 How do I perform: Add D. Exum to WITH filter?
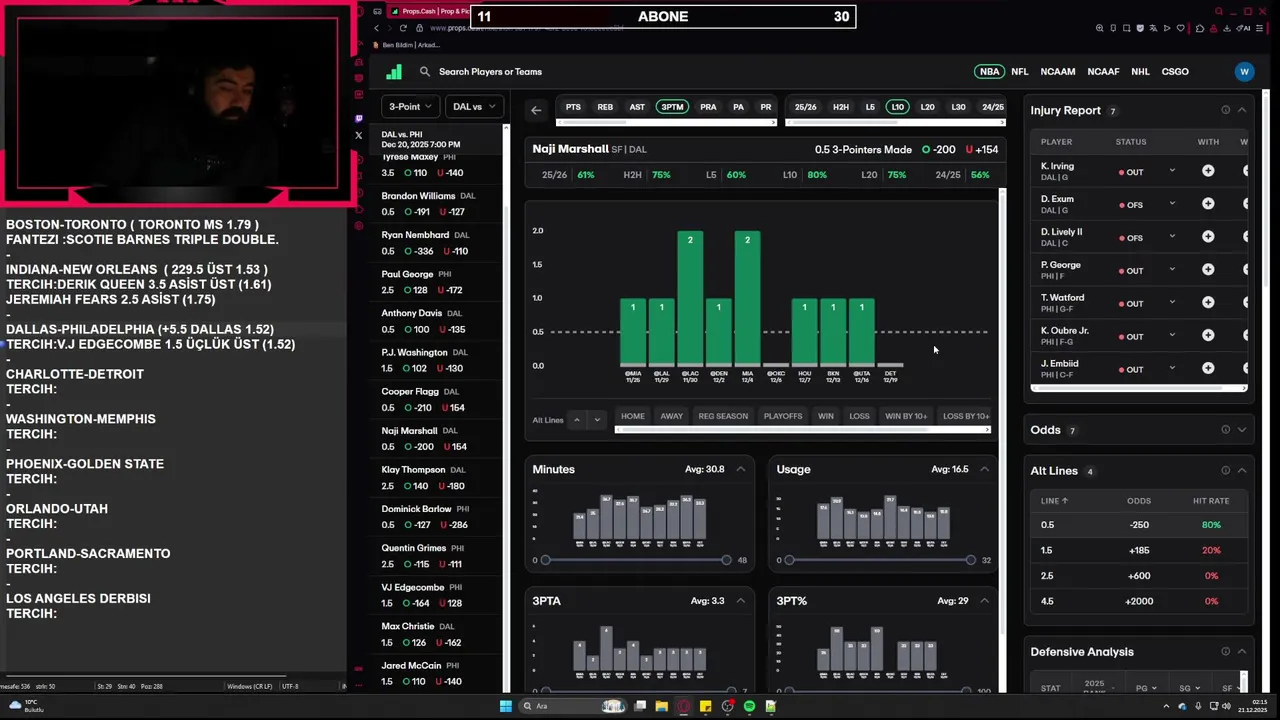point(1208,204)
